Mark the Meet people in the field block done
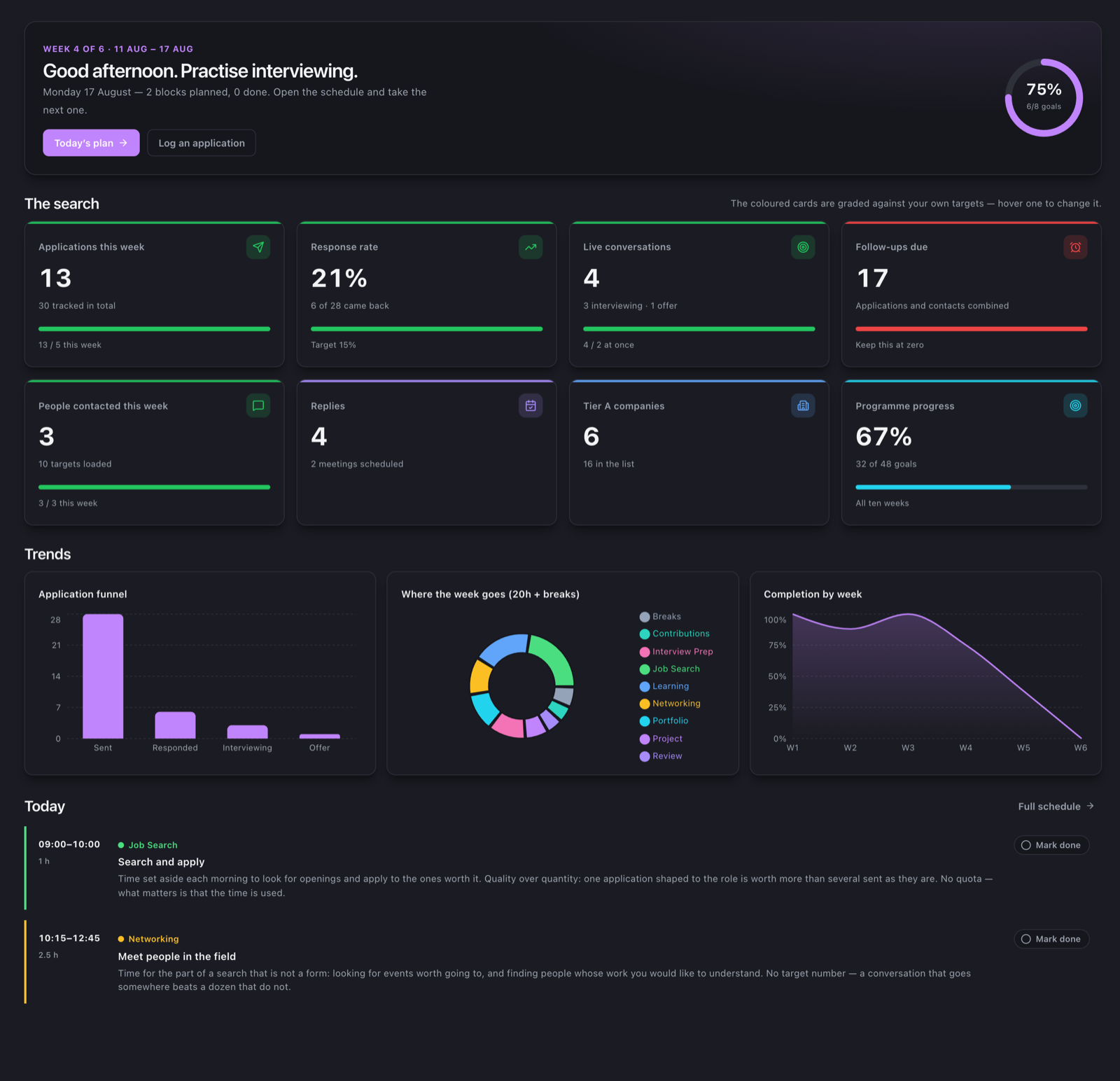 click(x=1051, y=939)
